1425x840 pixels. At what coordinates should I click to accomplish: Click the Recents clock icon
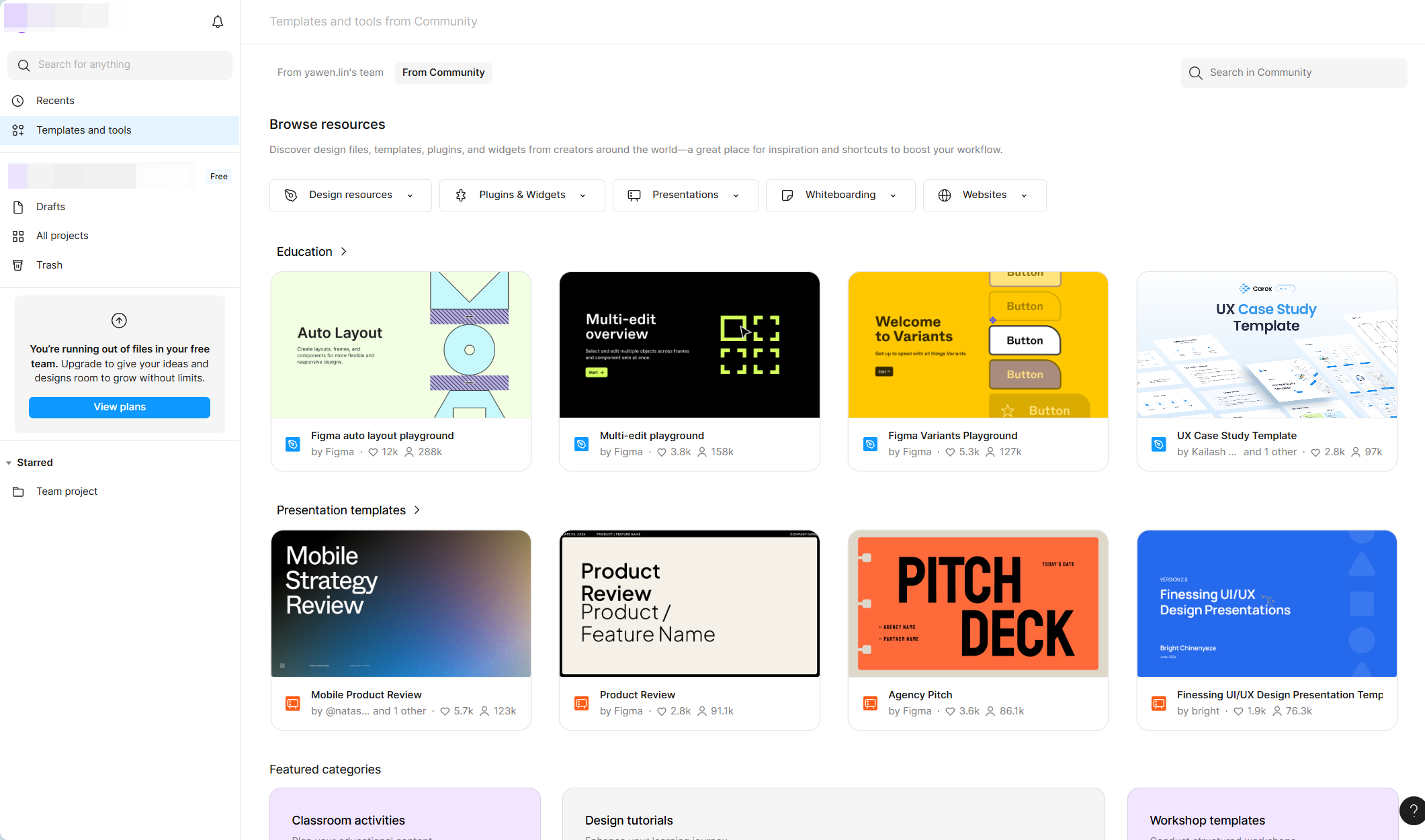pos(18,101)
